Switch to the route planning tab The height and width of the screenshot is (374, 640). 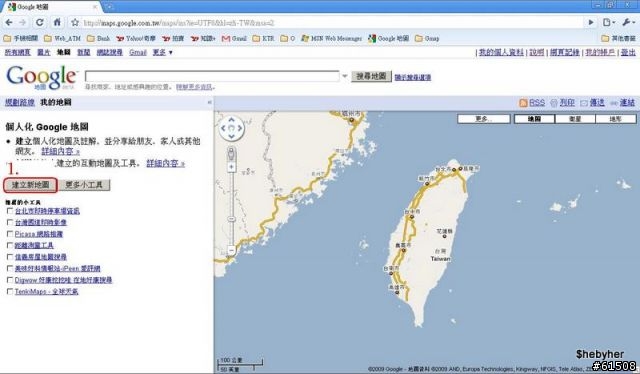pos(20,102)
